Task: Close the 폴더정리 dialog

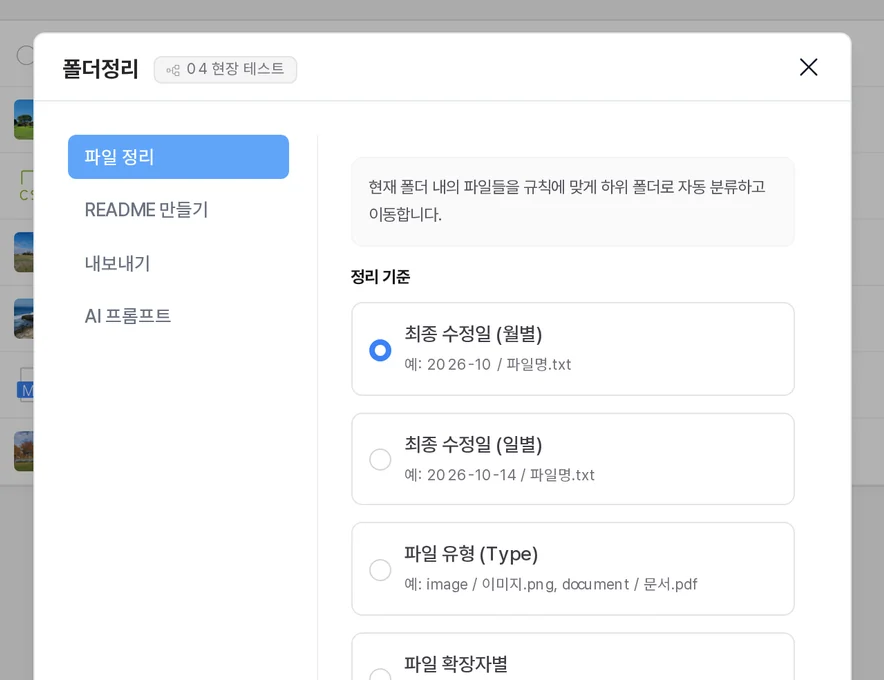Action: click(808, 67)
